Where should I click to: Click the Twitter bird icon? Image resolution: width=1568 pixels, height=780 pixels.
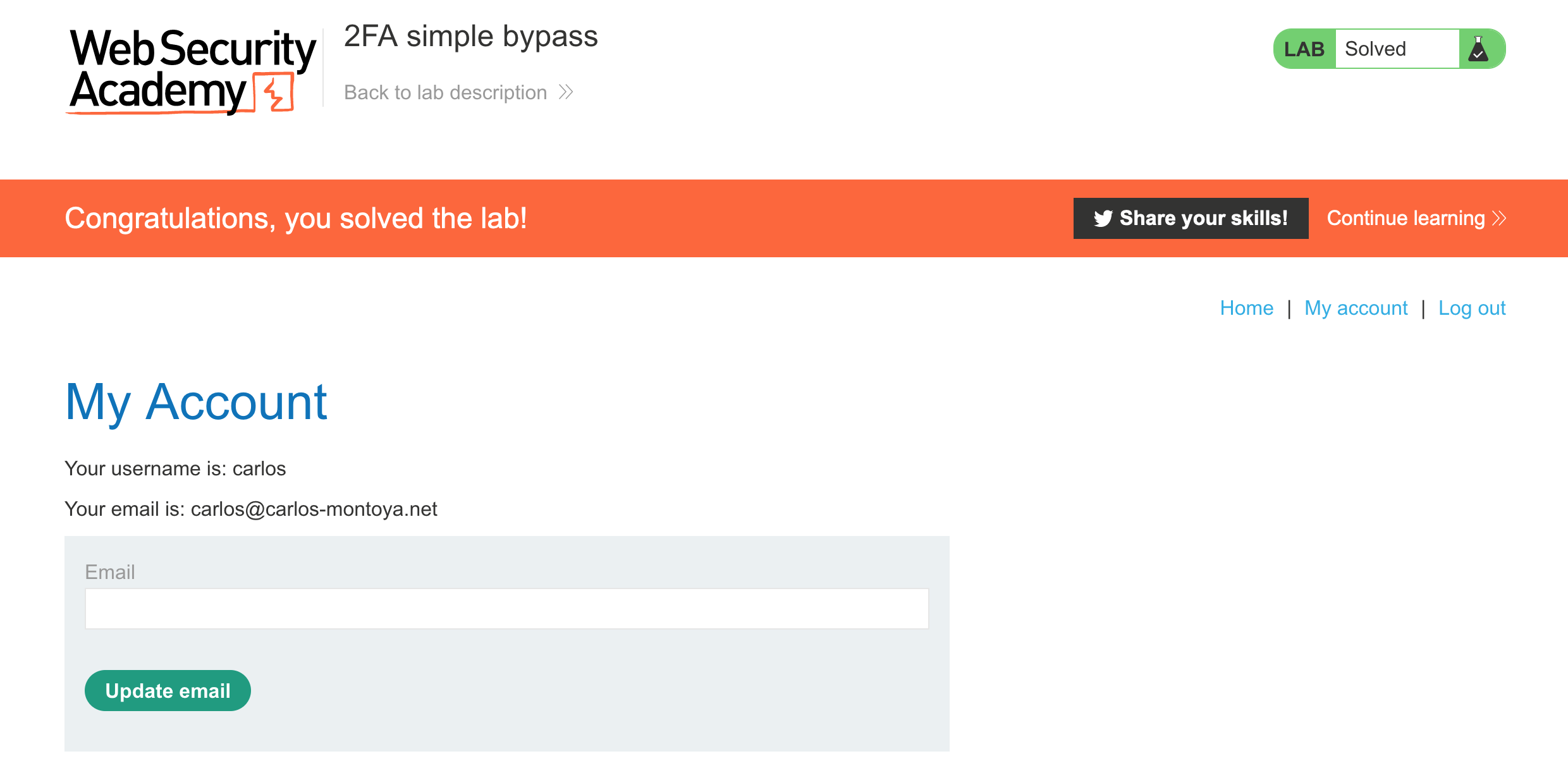[1103, 218]
